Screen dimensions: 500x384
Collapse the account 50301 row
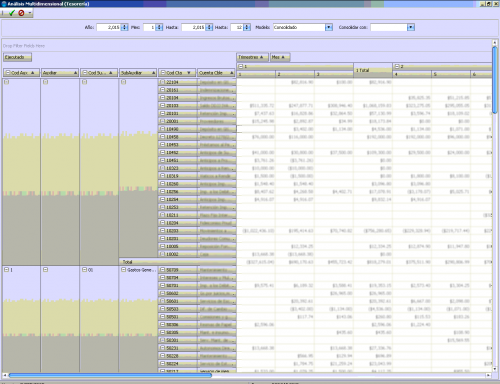click(x=162, y=340)
